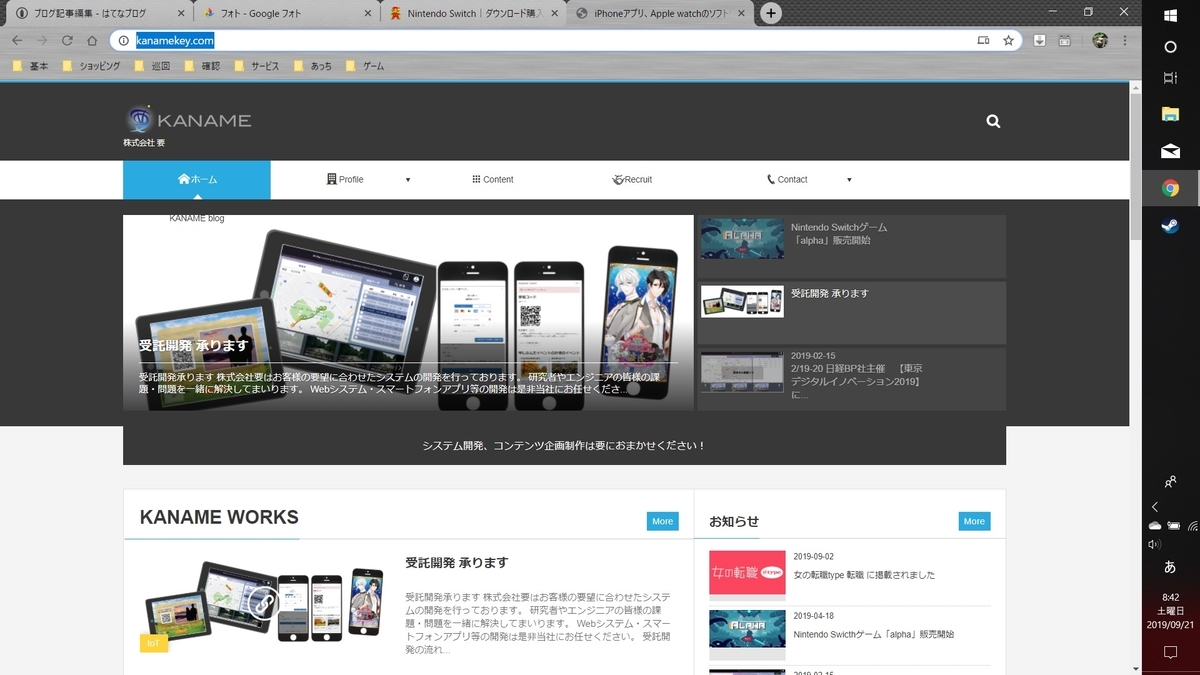Expand the Profile menu dropdown arrow
The image size is (1200, 675).
408,180
